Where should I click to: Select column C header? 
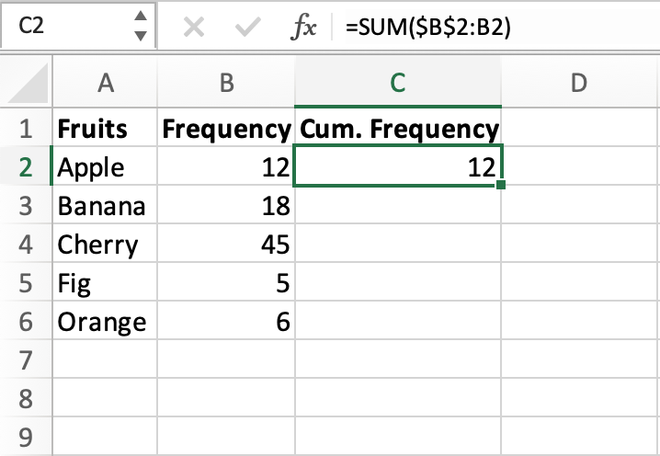click(398, 84)
